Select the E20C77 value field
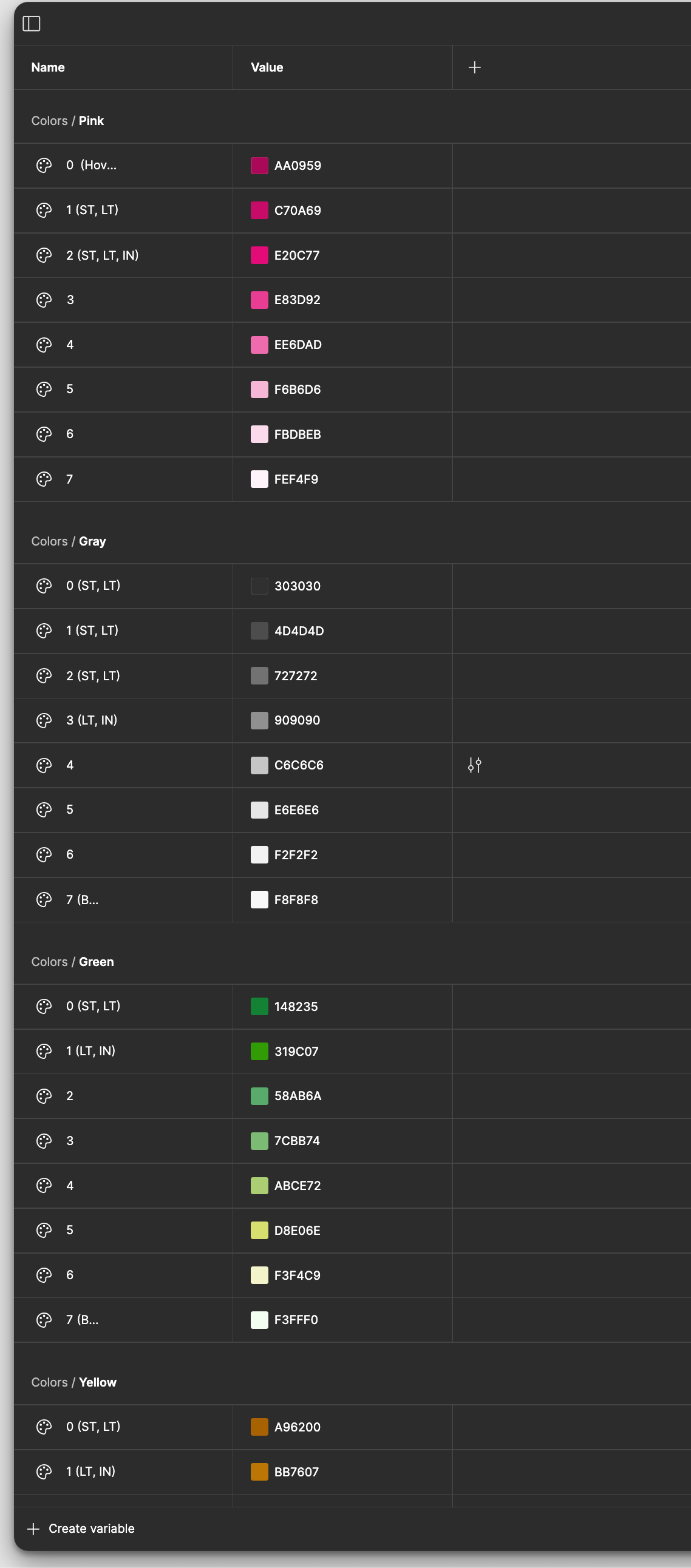 (x=342, y=255)
